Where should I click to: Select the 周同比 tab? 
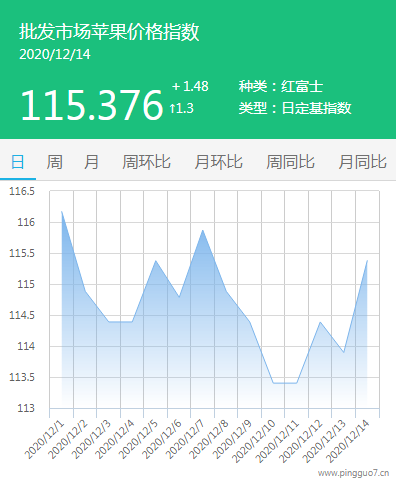[x=290, y=162]
